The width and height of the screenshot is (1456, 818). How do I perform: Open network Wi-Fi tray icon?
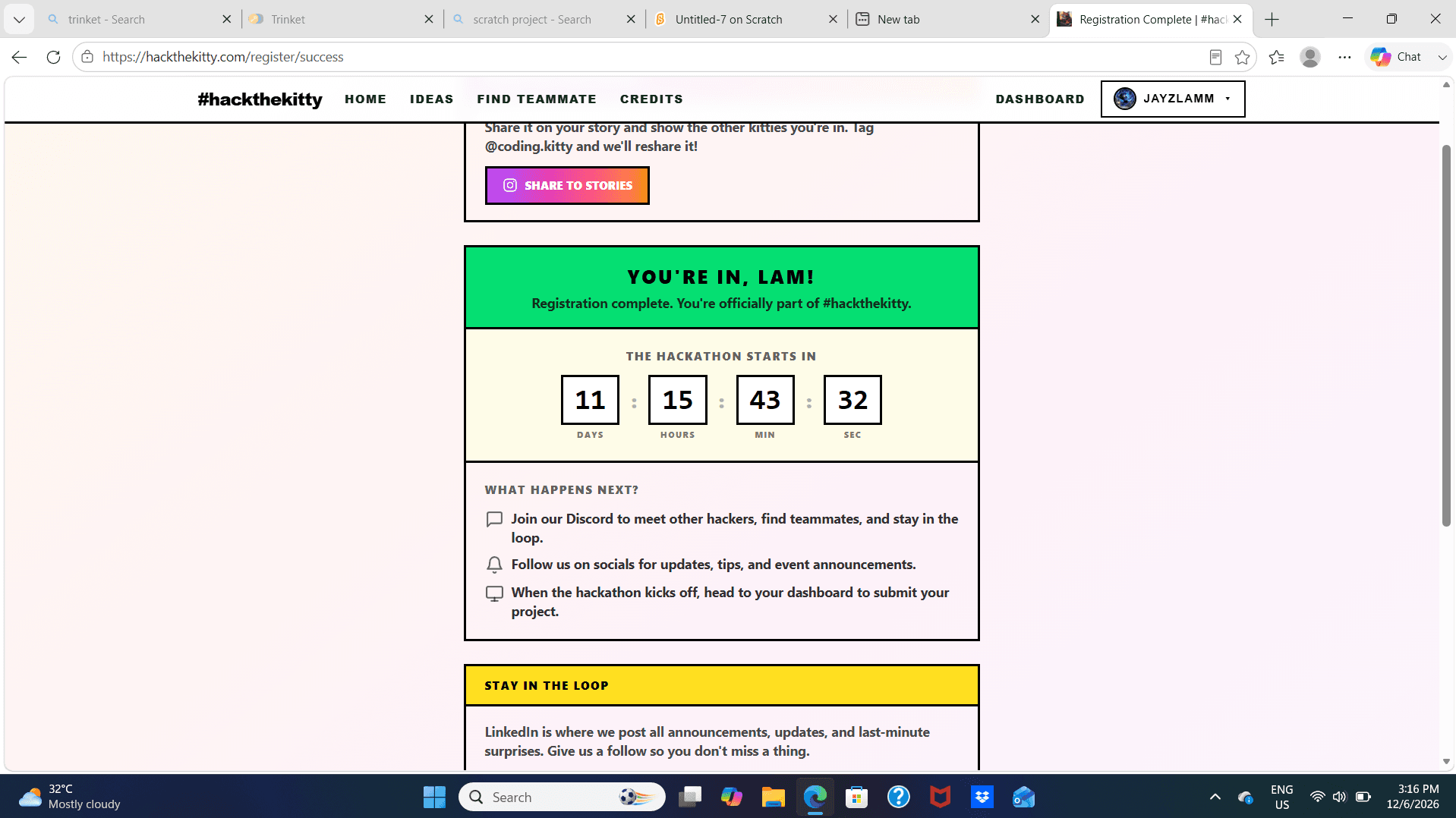(x=1318, y=797)
